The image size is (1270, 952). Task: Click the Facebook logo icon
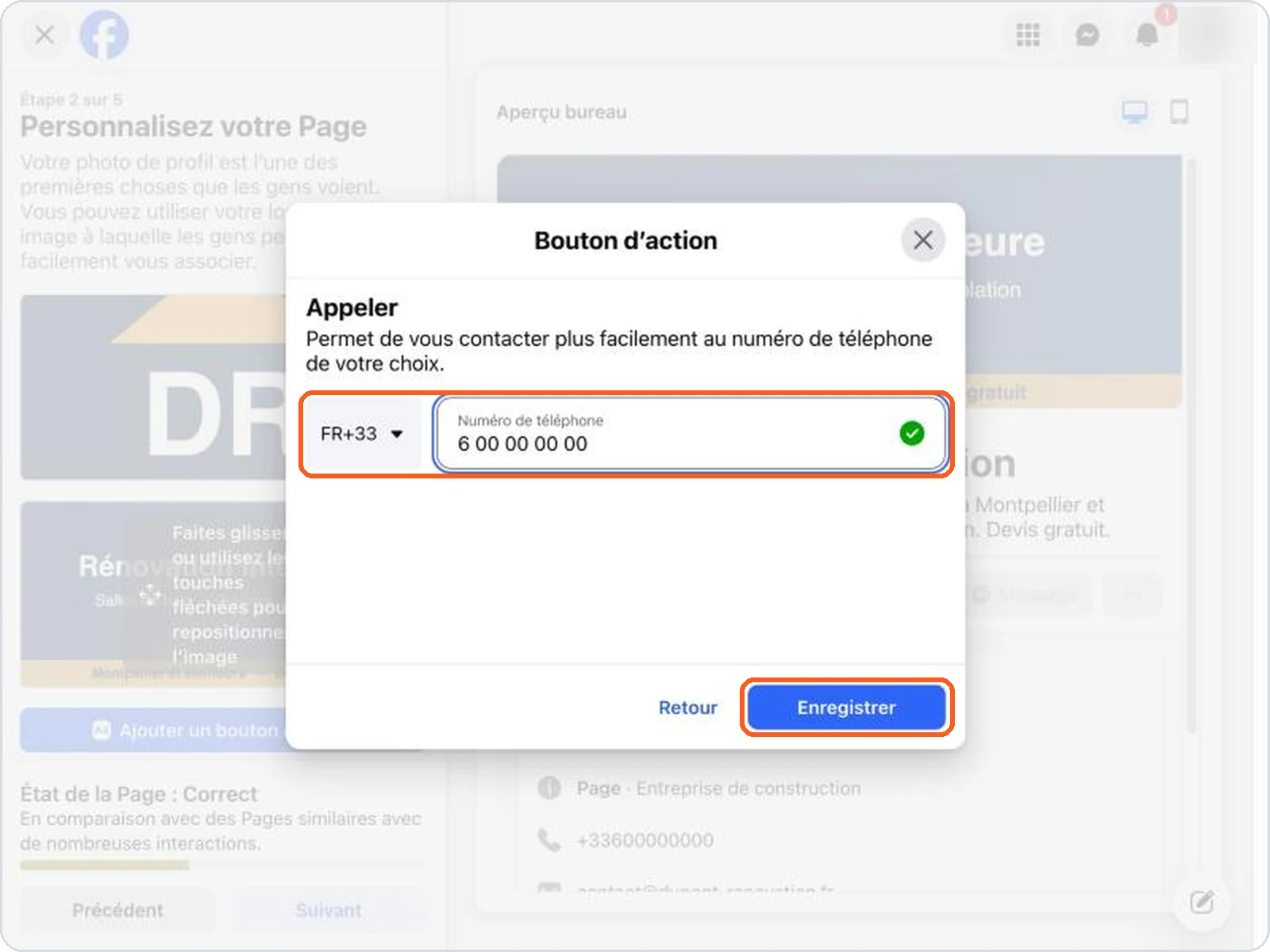[104, 35]
